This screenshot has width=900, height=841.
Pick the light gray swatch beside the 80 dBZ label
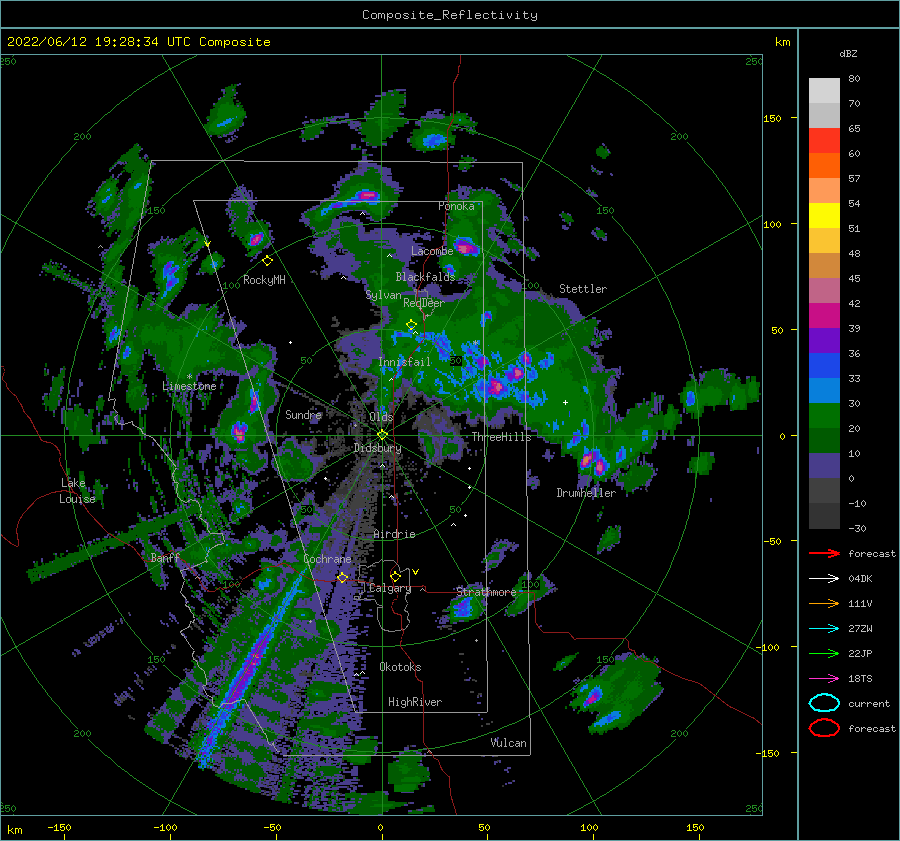pyautogui.click(x=824, y=90)
